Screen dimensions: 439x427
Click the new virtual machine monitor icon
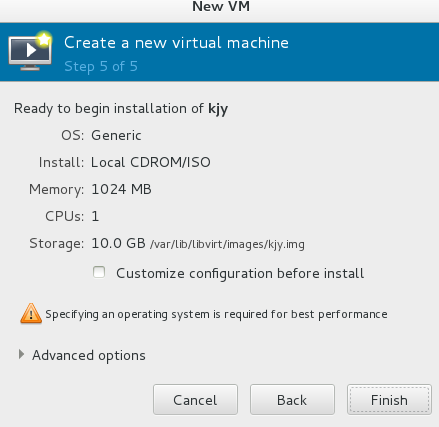click(x=30, y=51)
